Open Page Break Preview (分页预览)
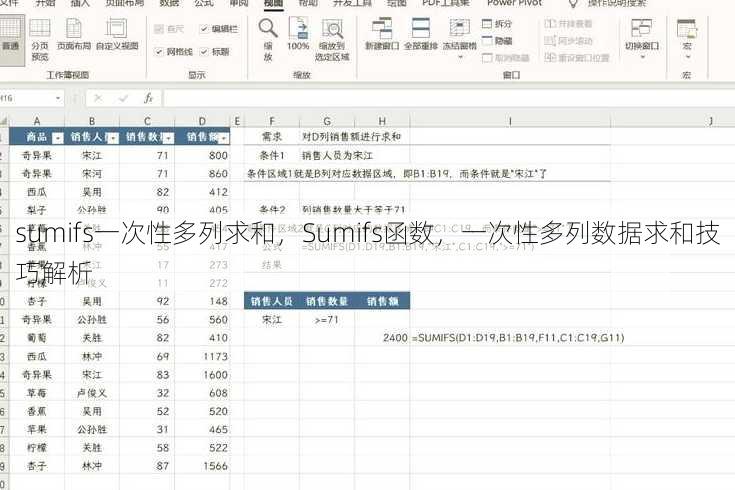This screenshot has height=490, width=735. pos(40,39)
